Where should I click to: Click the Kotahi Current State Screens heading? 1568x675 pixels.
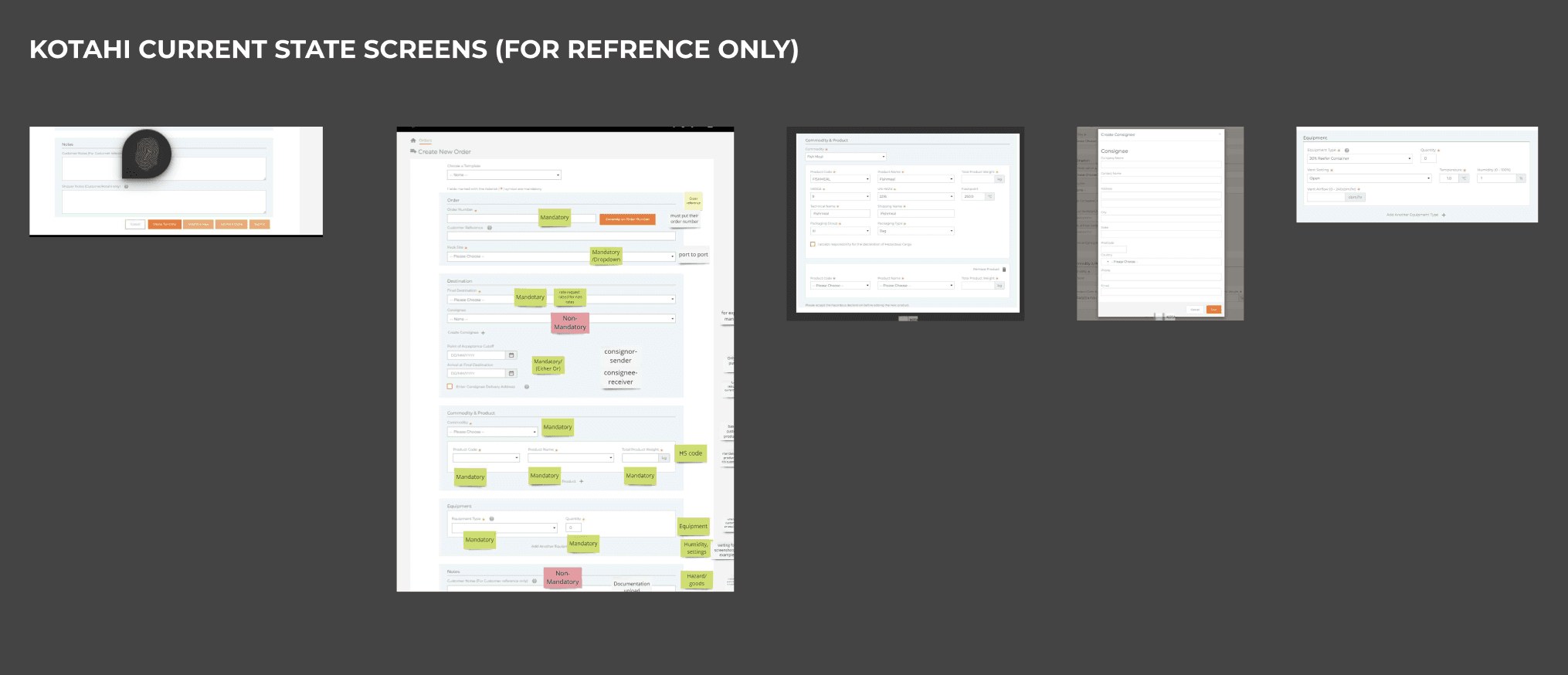414,49
